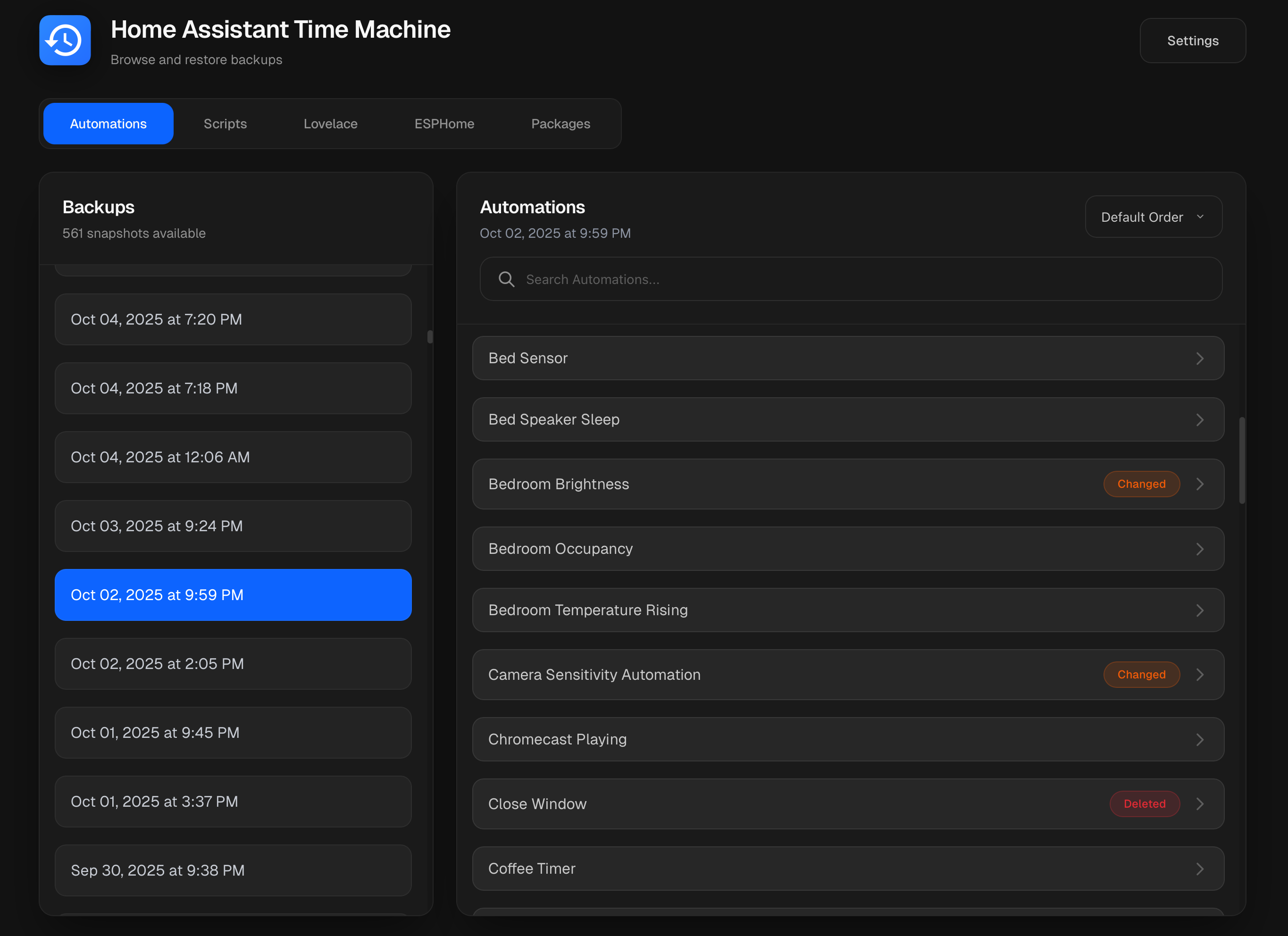Screen dimensions: 1288x936
Task: Switch to the ESPHome tab
Action: (x=444, y=124)
